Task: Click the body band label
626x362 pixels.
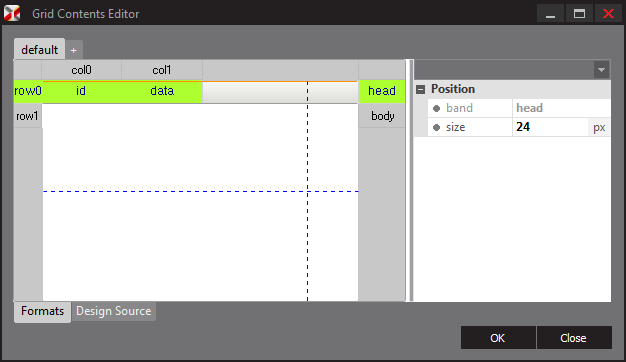Action: (x=382, y=116)
